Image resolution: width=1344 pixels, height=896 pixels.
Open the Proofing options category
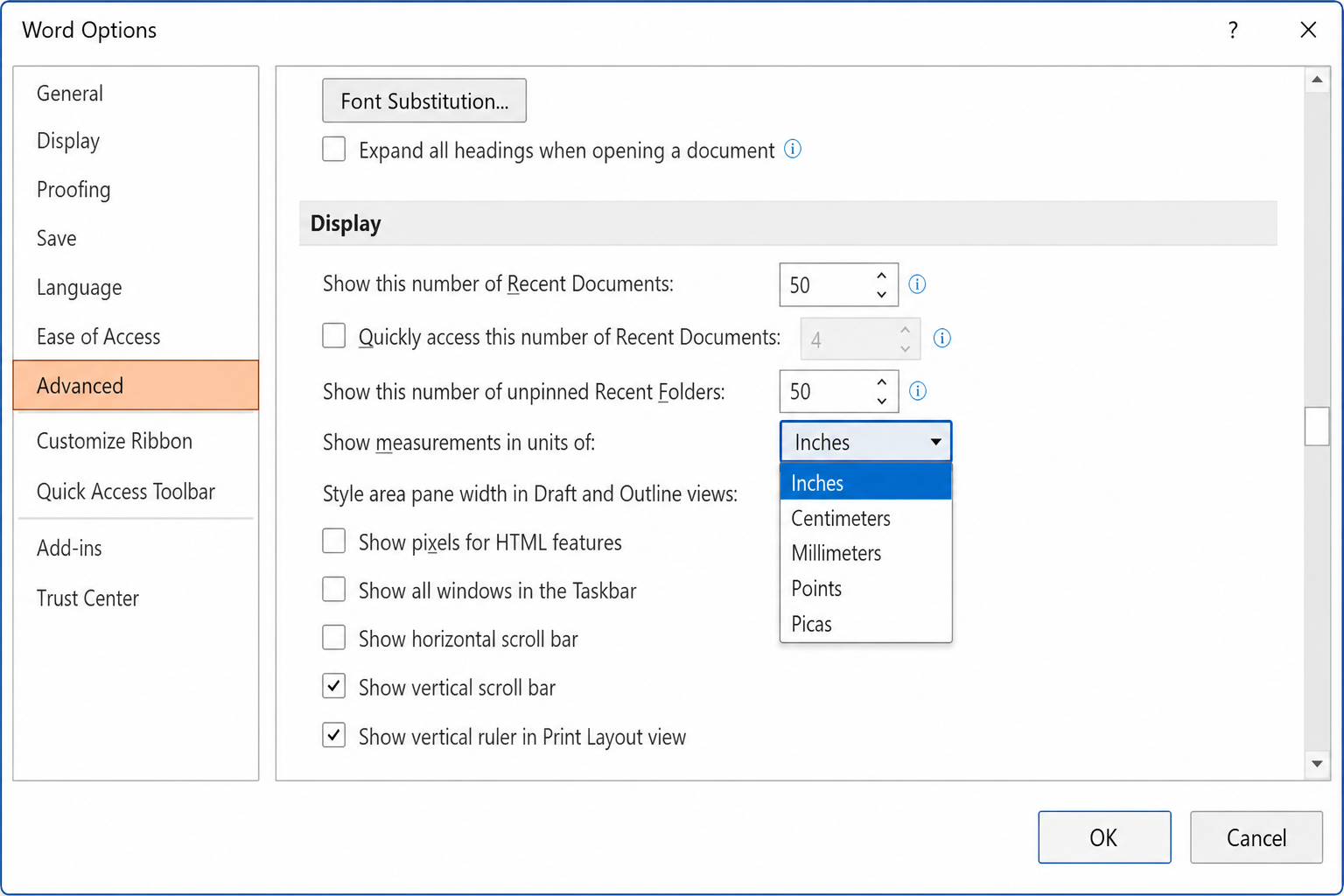coord(136,190)
